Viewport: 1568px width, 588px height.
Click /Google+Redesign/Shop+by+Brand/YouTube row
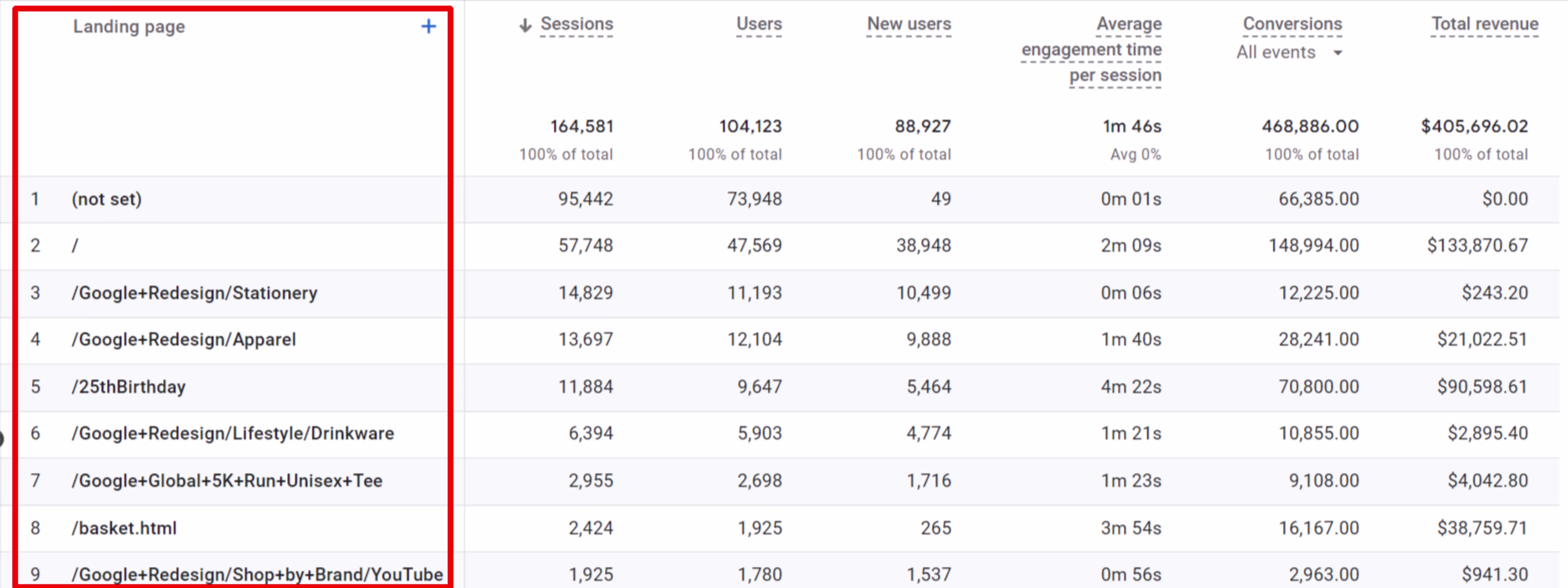coord(257,574)
